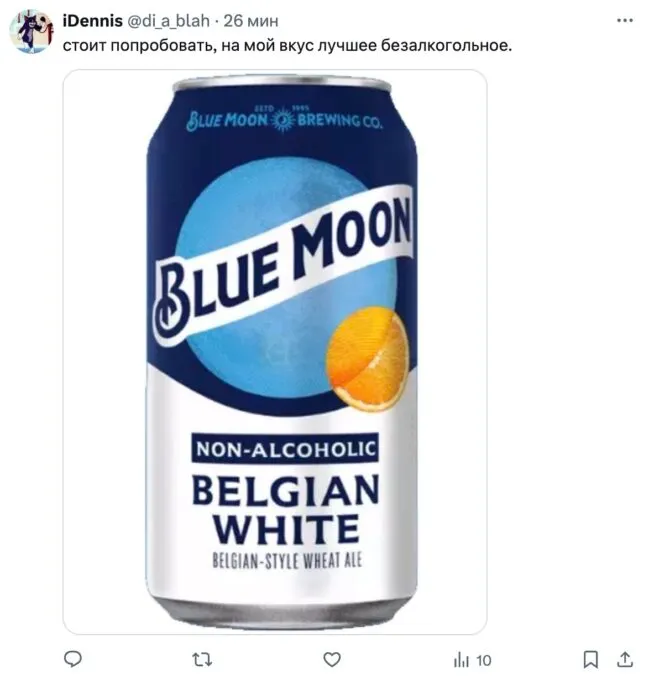The height and width of the screenshot is (680, 649).
Task: Open the reply comment icon
Action: tap(72, 660)
